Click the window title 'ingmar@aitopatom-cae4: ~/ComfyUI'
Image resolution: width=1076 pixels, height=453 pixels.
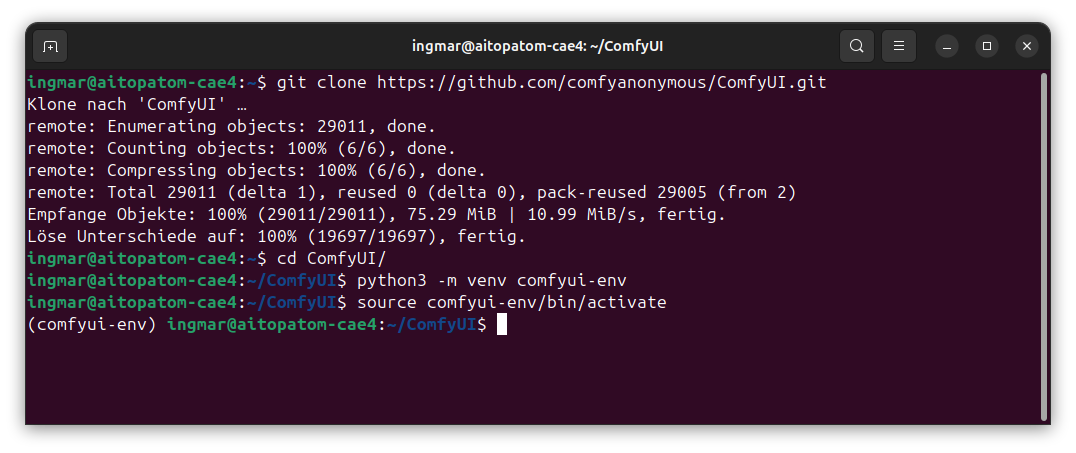point(538,46)
